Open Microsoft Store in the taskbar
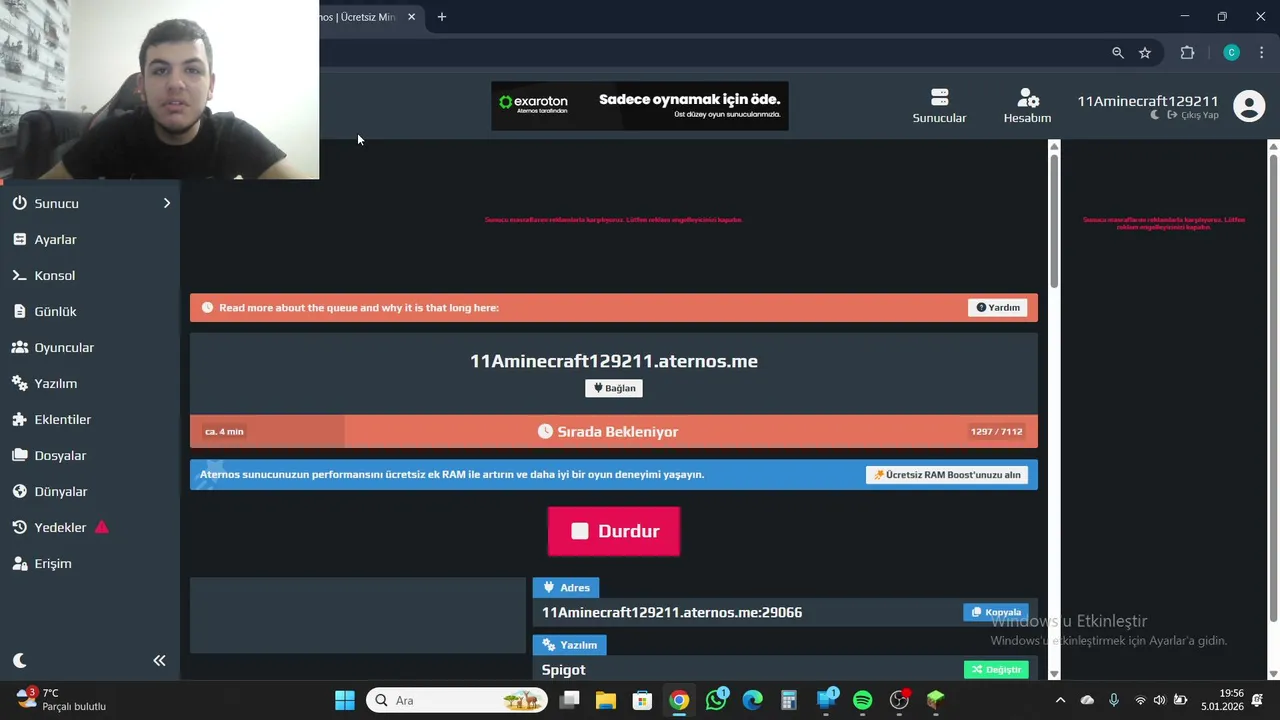 (642, 700)
